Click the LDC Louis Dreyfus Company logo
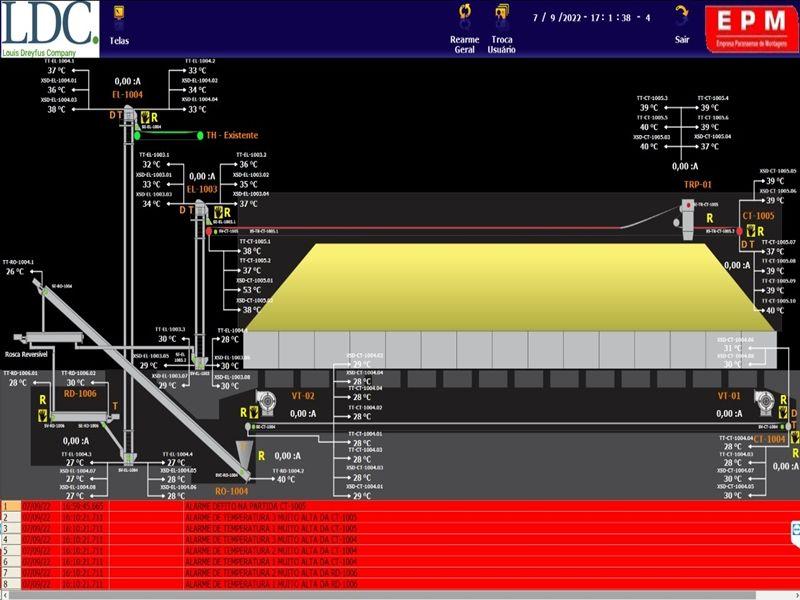 [50, 27]
